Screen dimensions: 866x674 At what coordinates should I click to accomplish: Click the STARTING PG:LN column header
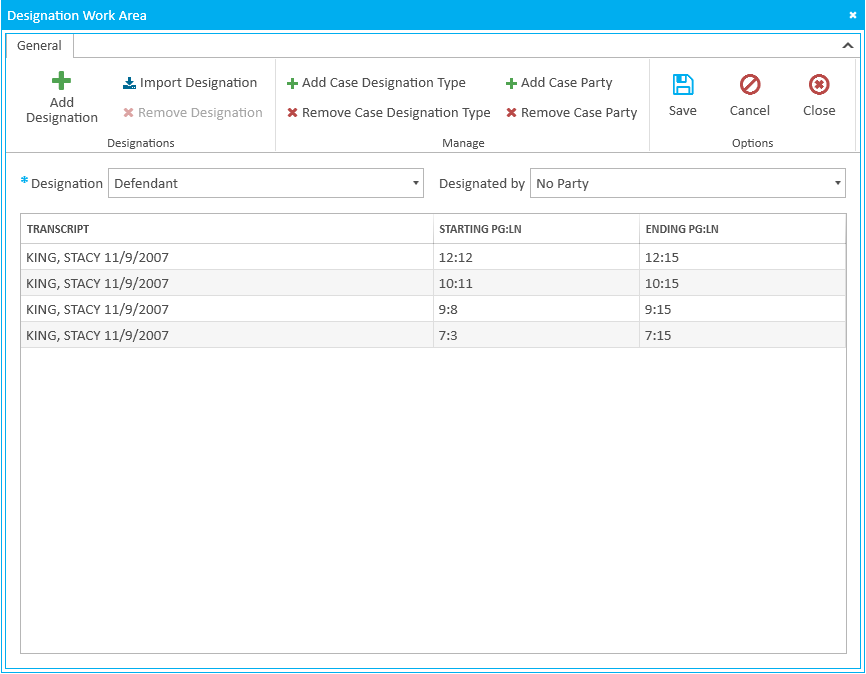click(536, 229)
